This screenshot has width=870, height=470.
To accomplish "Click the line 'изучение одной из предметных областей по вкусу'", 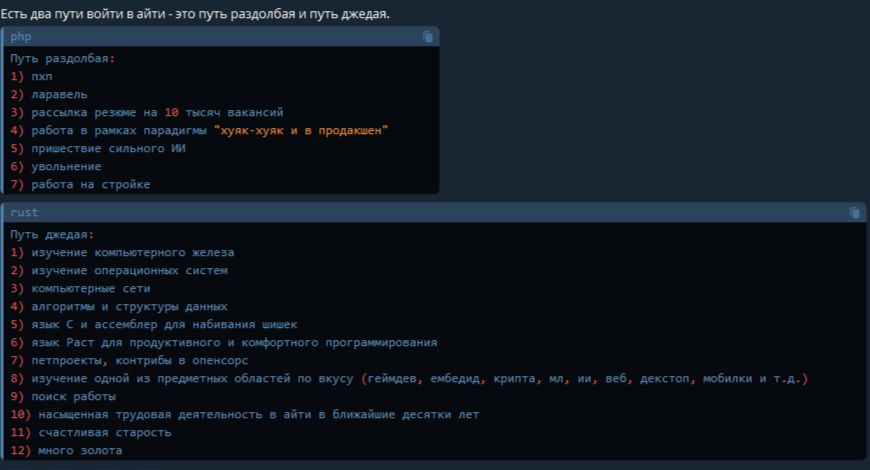I will (x=192, y=378).
